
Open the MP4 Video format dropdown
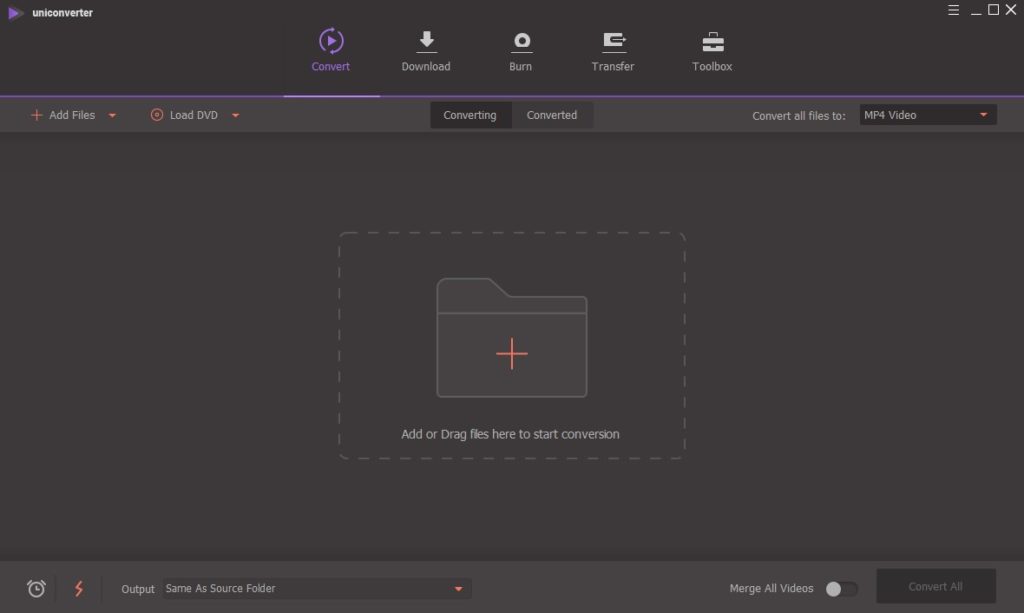927,115
